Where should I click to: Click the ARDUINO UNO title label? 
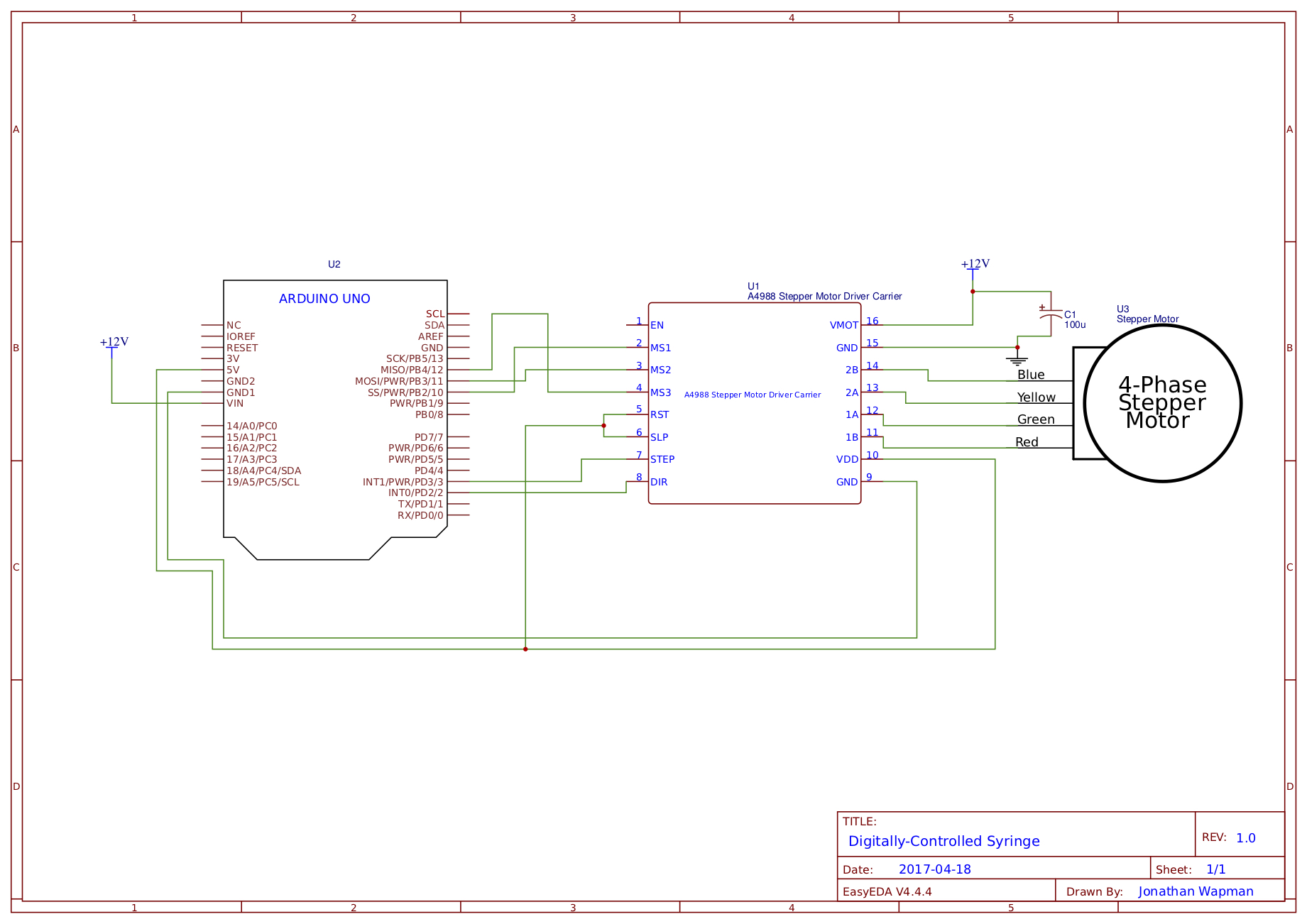pyautogui.click(x=324, y=299)
